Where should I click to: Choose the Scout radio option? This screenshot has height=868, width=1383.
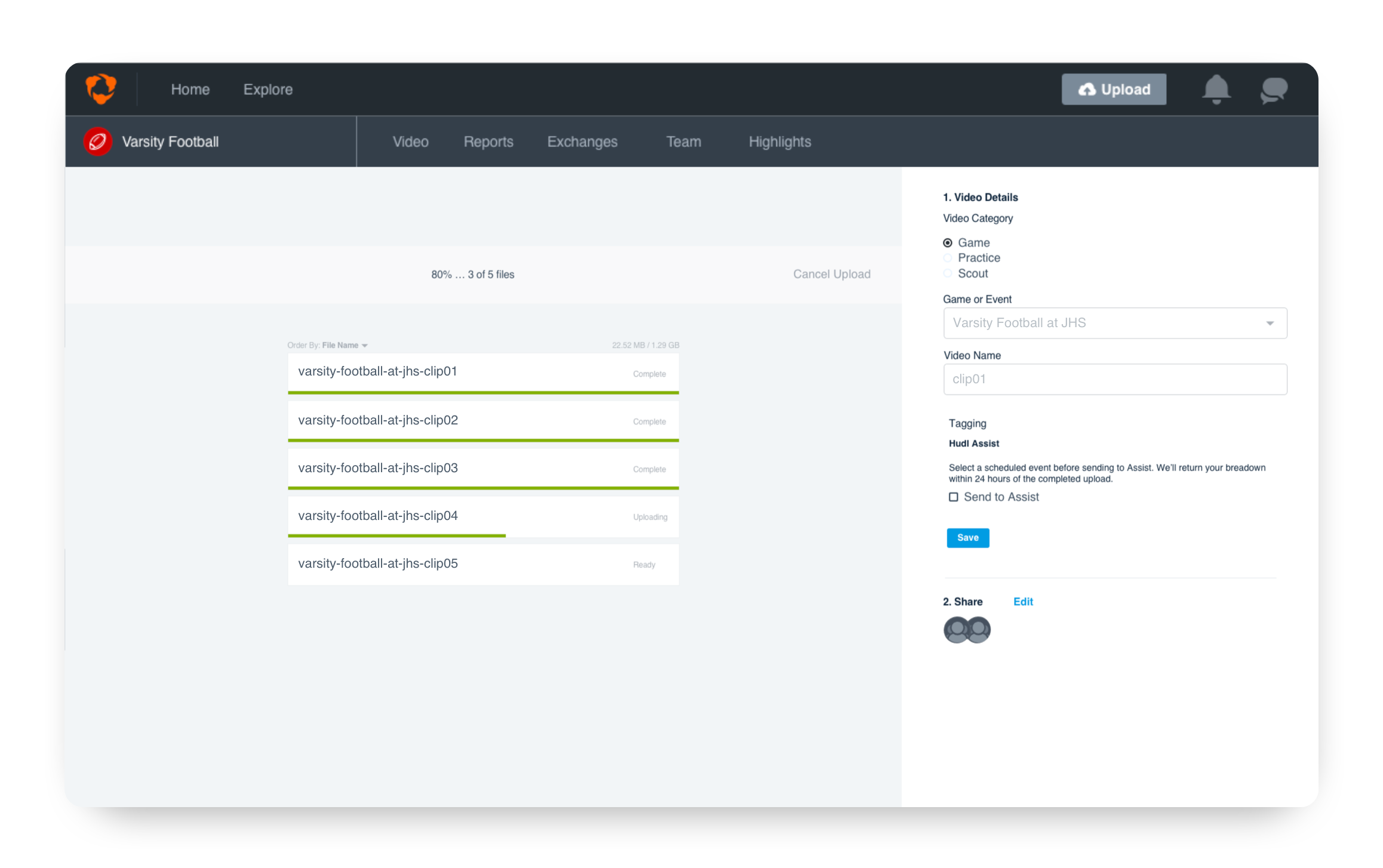(948, 273)
